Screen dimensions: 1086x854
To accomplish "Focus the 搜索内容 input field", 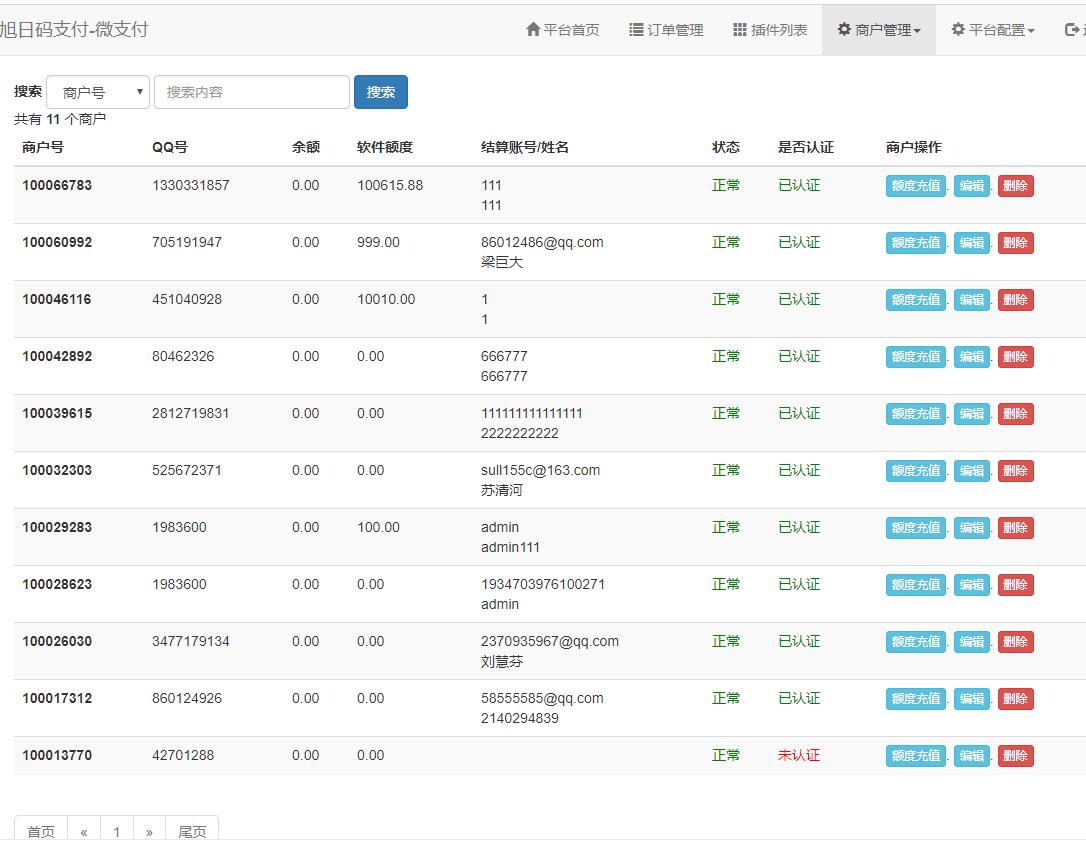I will pyautogui.click(x=251, y=92).
